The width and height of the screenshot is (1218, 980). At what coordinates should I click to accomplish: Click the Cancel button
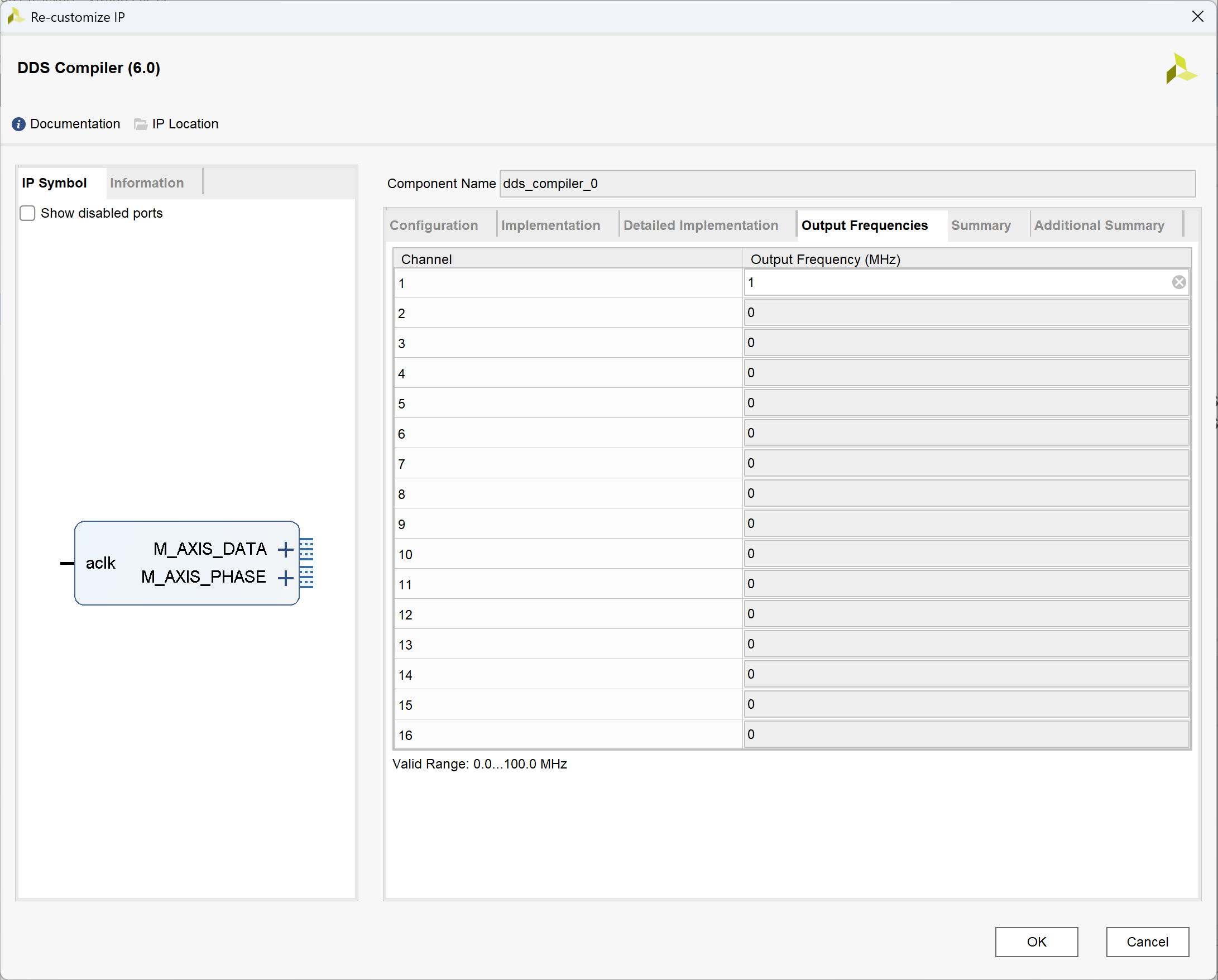[1147, 942]
